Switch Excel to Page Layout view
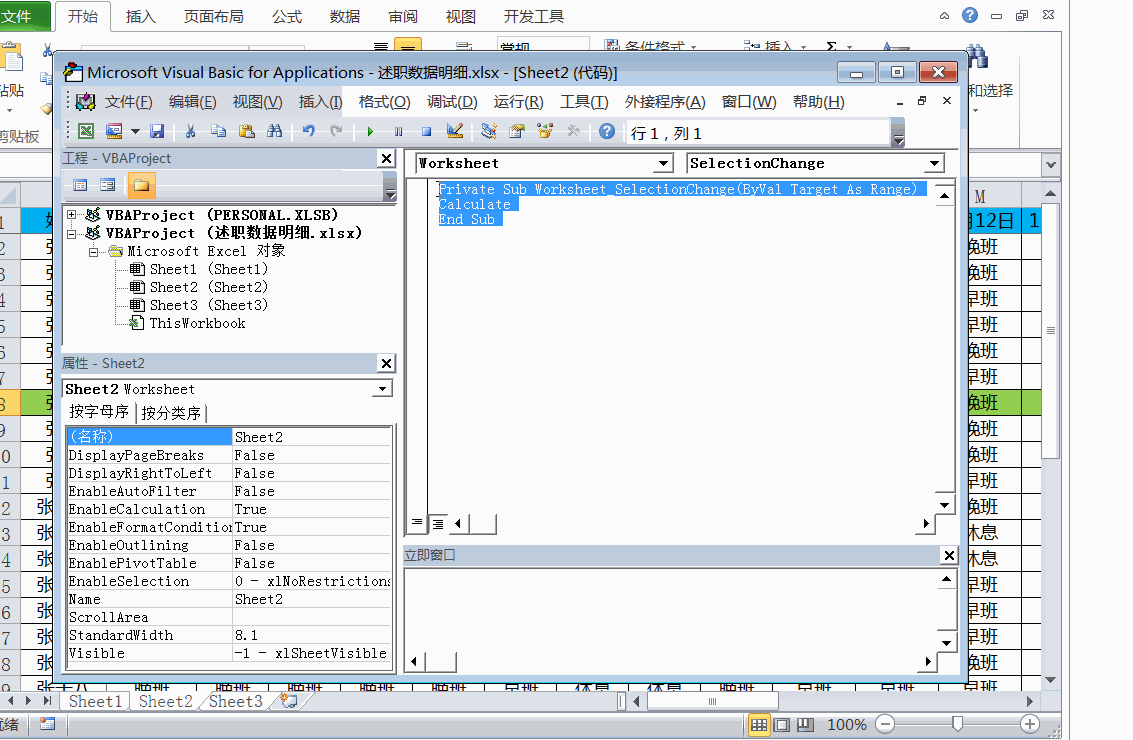Screen dimensions: 1133x740 coord(782,724)
